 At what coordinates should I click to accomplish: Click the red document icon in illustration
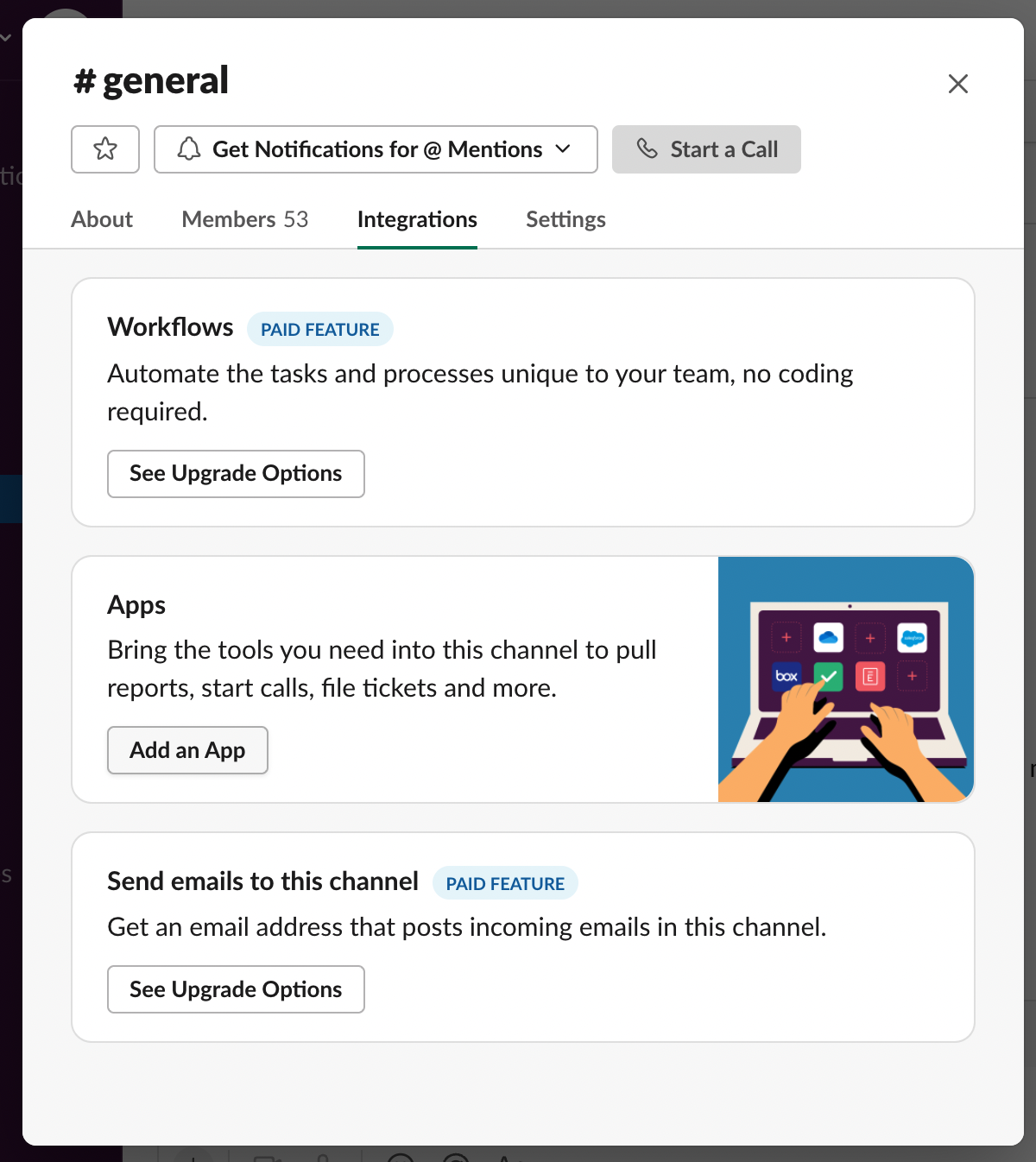click(x=869, y=676)
